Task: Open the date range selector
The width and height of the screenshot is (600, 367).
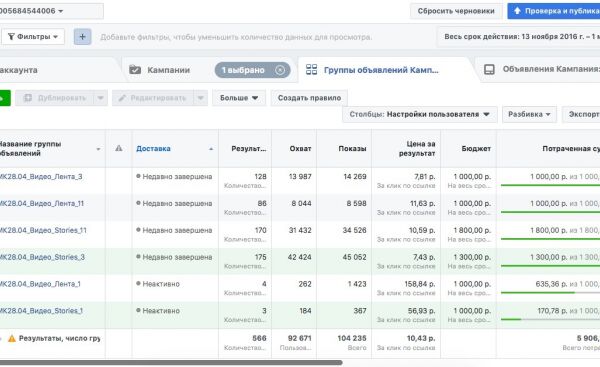Action: click(518, 37)
